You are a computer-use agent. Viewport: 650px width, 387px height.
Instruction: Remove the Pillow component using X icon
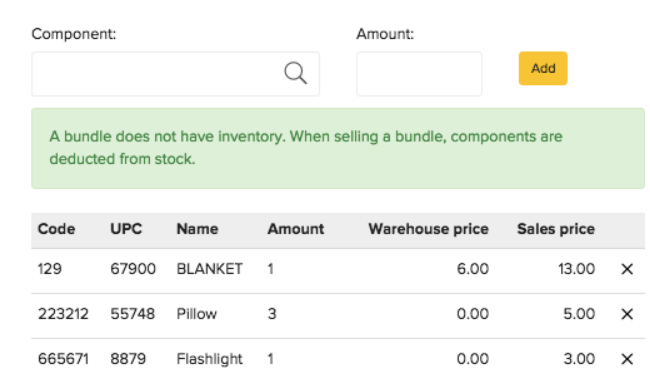(x=627, y=314)
